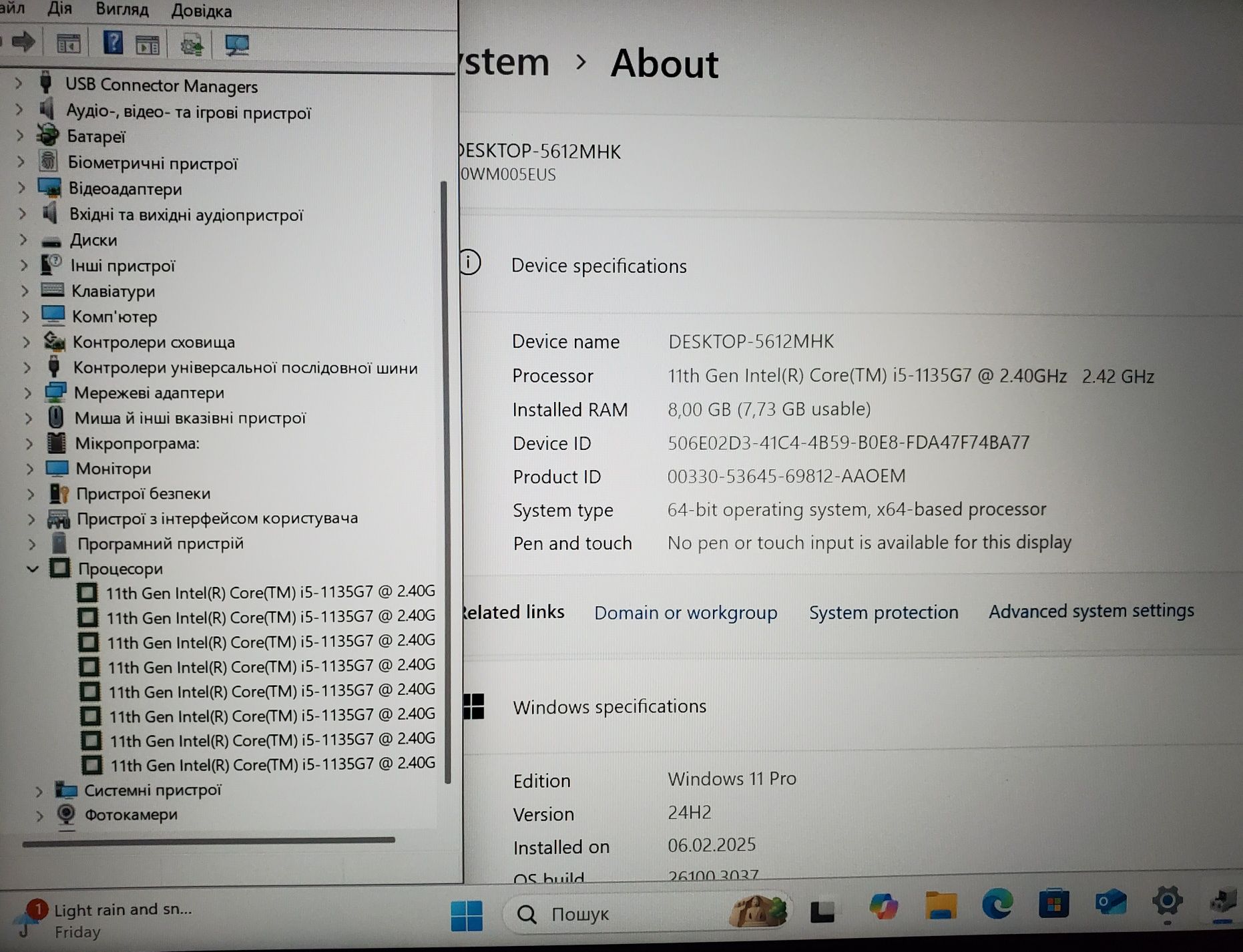Expand USB Connector Managers node
1243x952 pixels.
tap(19, 84)
